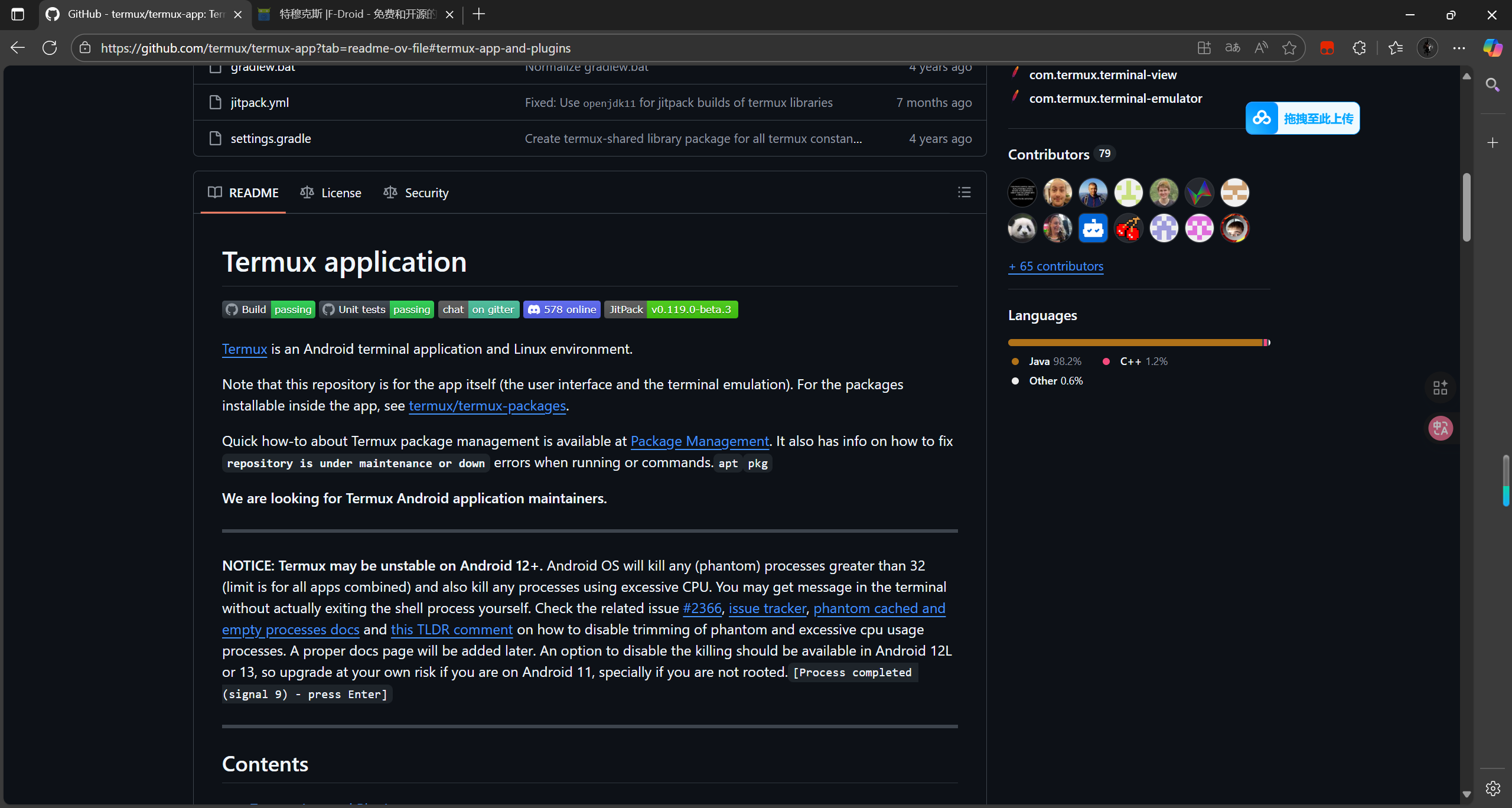This screenshot has height=808, width=1512.
Task: Click the favorites star icon in address bar
Action: [x=1289, y=48]
